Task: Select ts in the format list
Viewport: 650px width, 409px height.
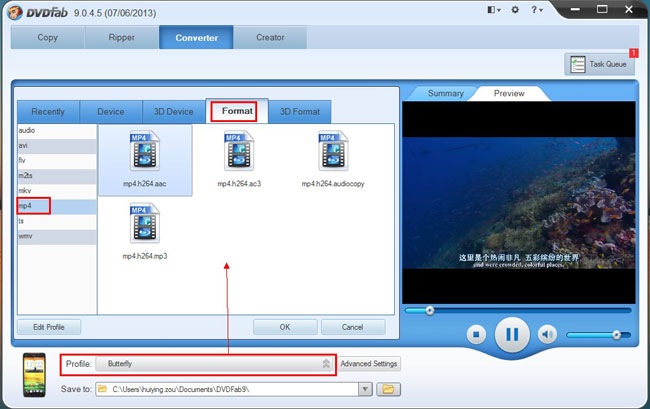Action: point(57,221)
